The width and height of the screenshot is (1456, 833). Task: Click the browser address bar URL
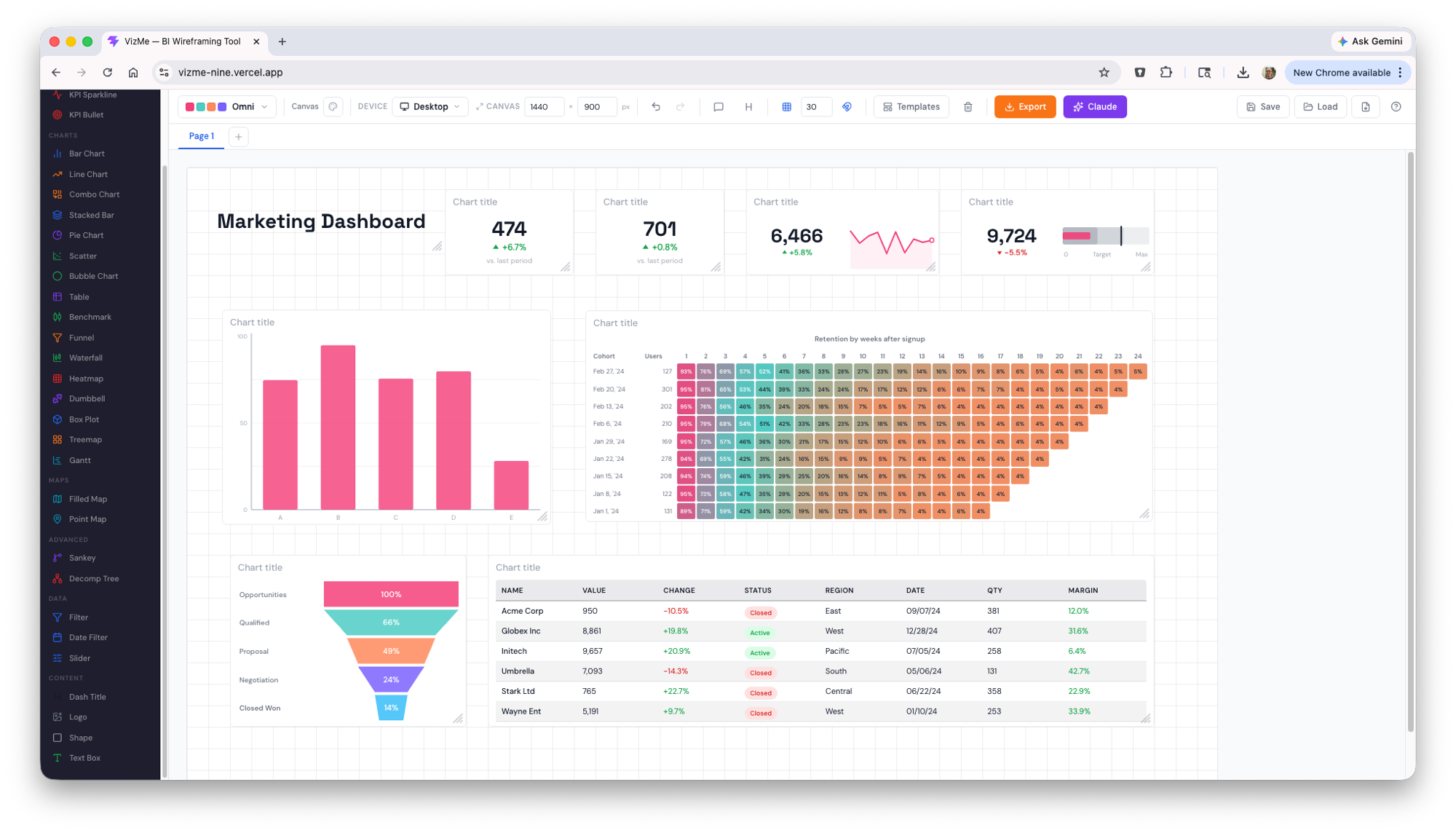[x=230, y=73]
